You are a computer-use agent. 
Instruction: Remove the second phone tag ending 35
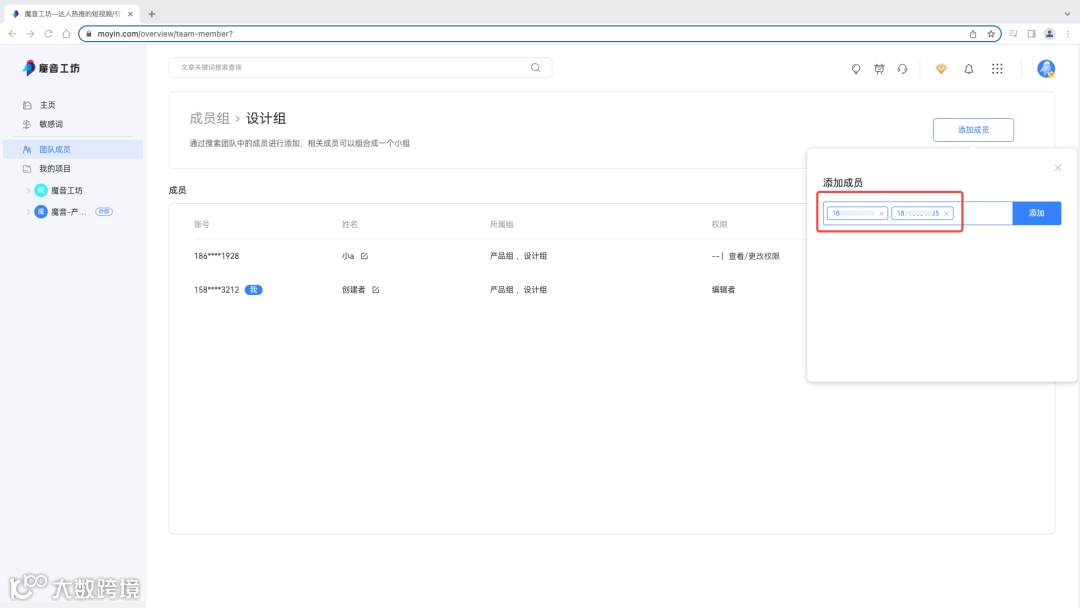[x=946, y=213]
